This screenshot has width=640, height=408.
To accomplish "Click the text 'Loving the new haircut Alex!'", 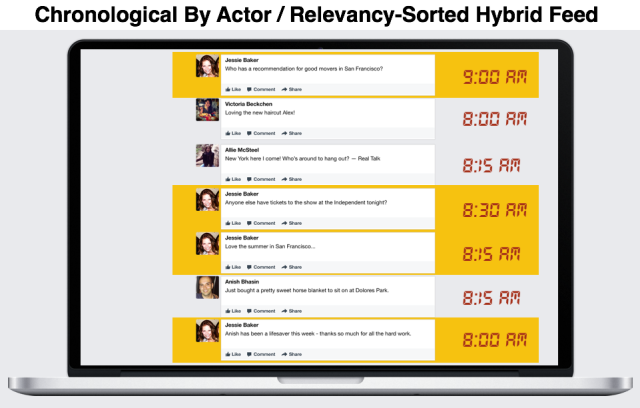I will point(260,113).
